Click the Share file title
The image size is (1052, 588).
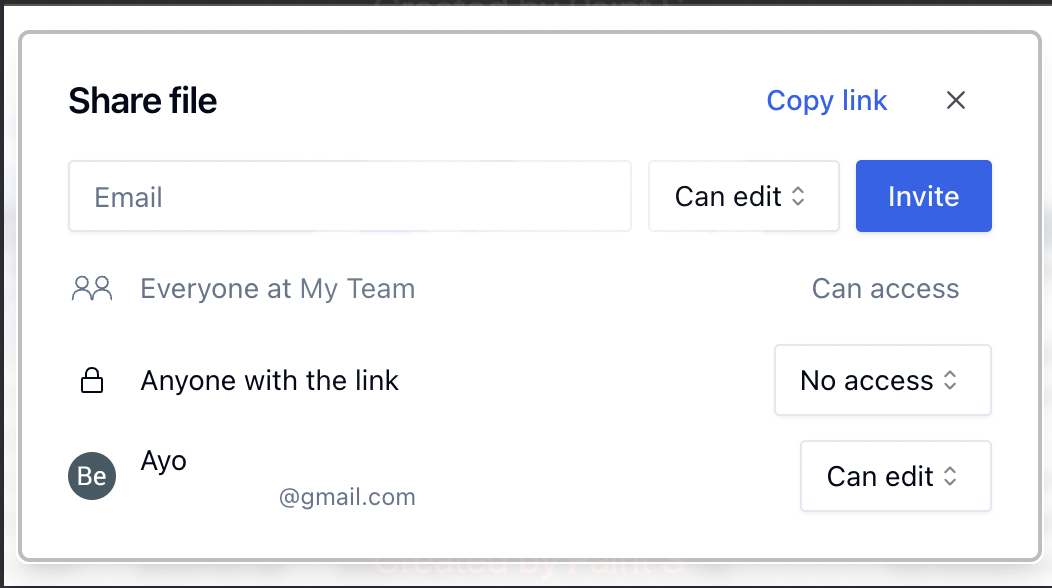coord(143,101)
